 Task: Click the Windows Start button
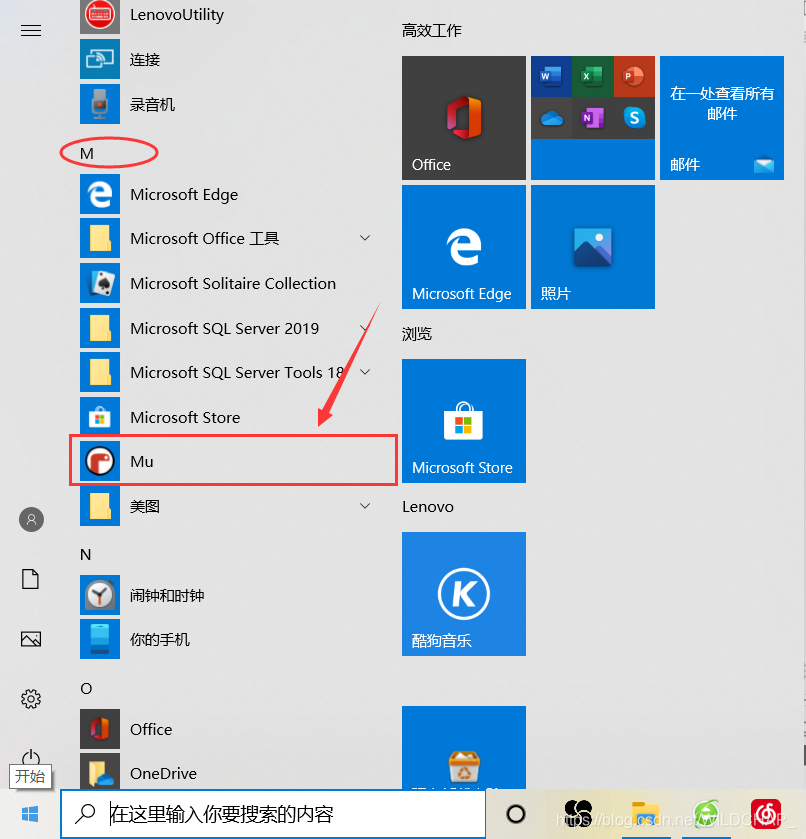click(x=30, y=814)
